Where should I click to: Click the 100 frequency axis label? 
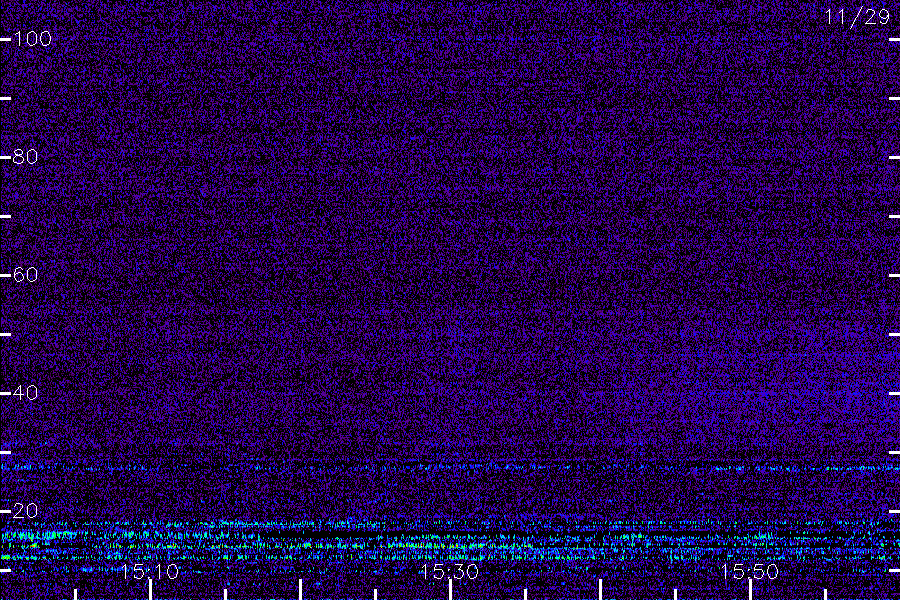tap(32, 39)
